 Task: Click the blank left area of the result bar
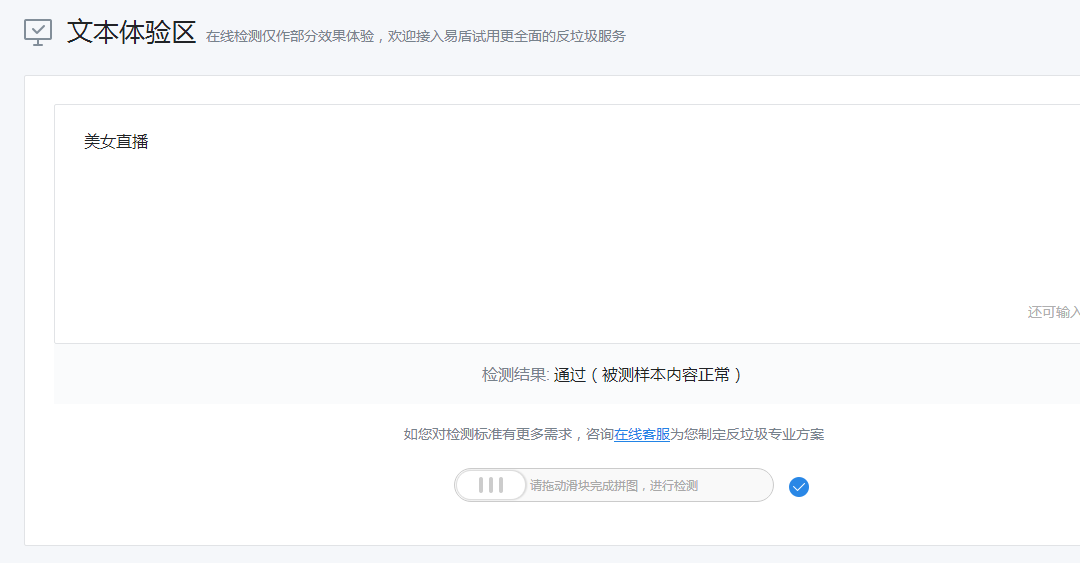click(x=200, y=375)
